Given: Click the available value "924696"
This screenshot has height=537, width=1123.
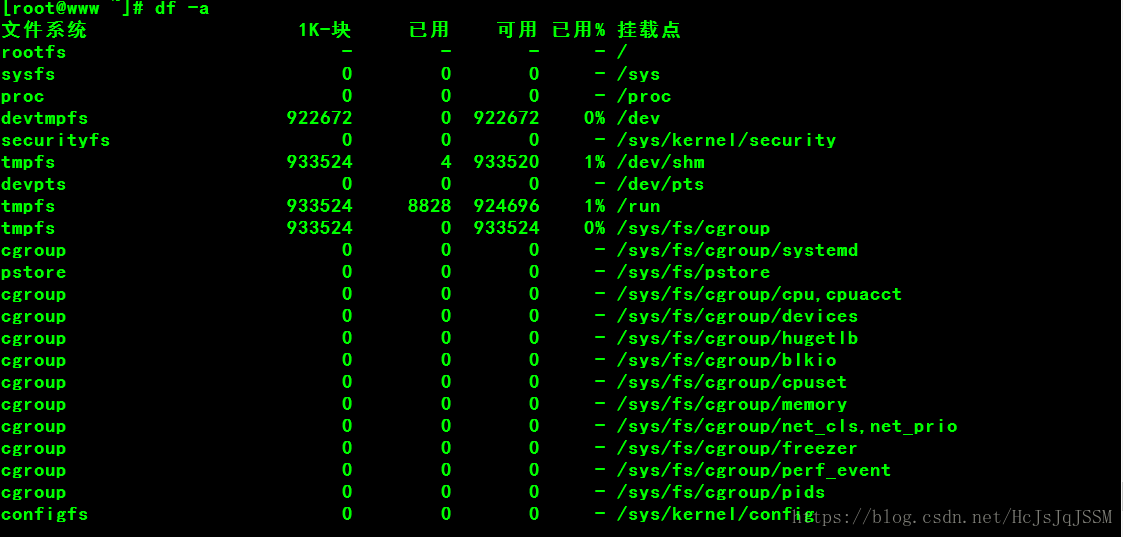Looking at the screenshot, I should 506,206.
